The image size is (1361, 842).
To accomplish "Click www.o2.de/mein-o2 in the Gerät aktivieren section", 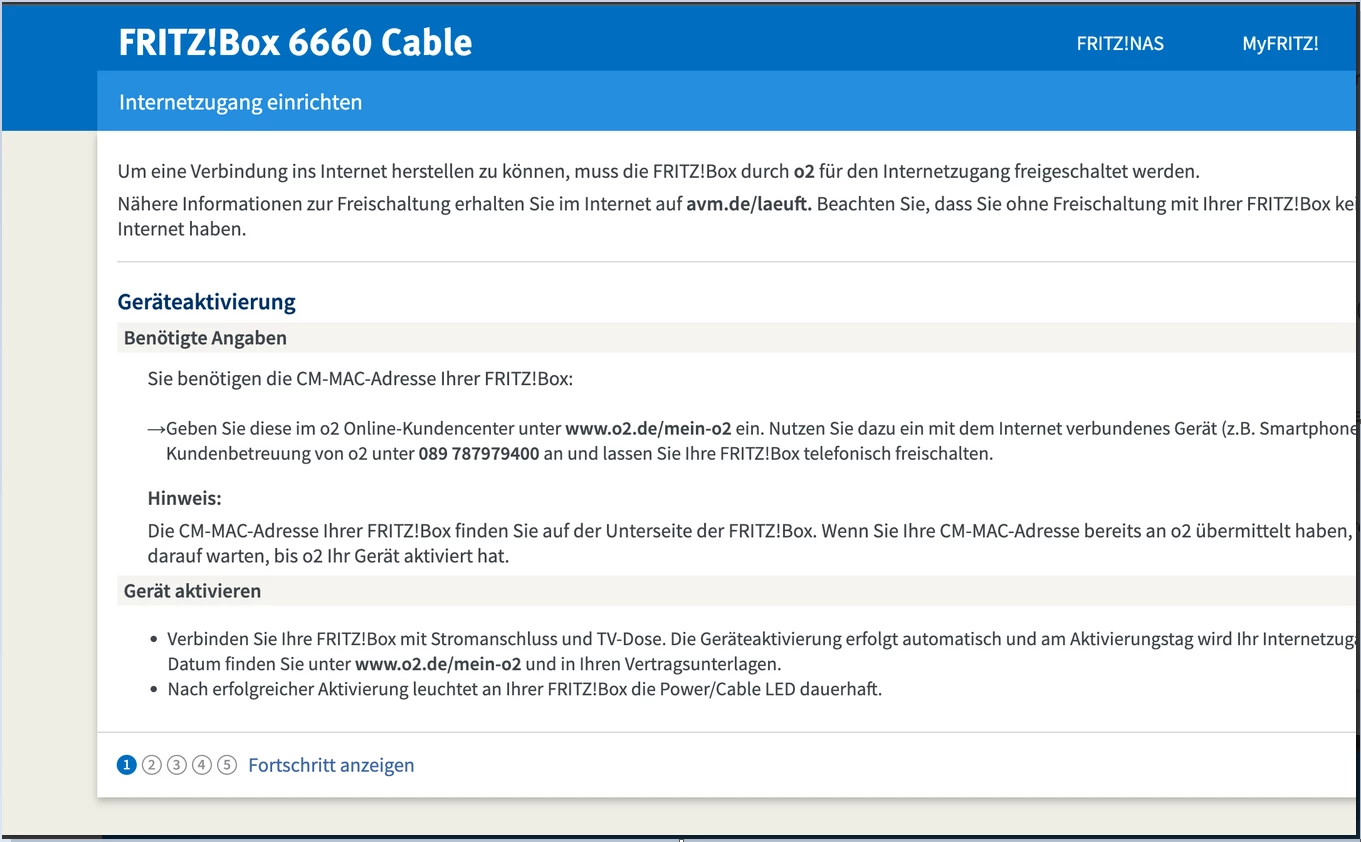I will (x=438, y=664).
